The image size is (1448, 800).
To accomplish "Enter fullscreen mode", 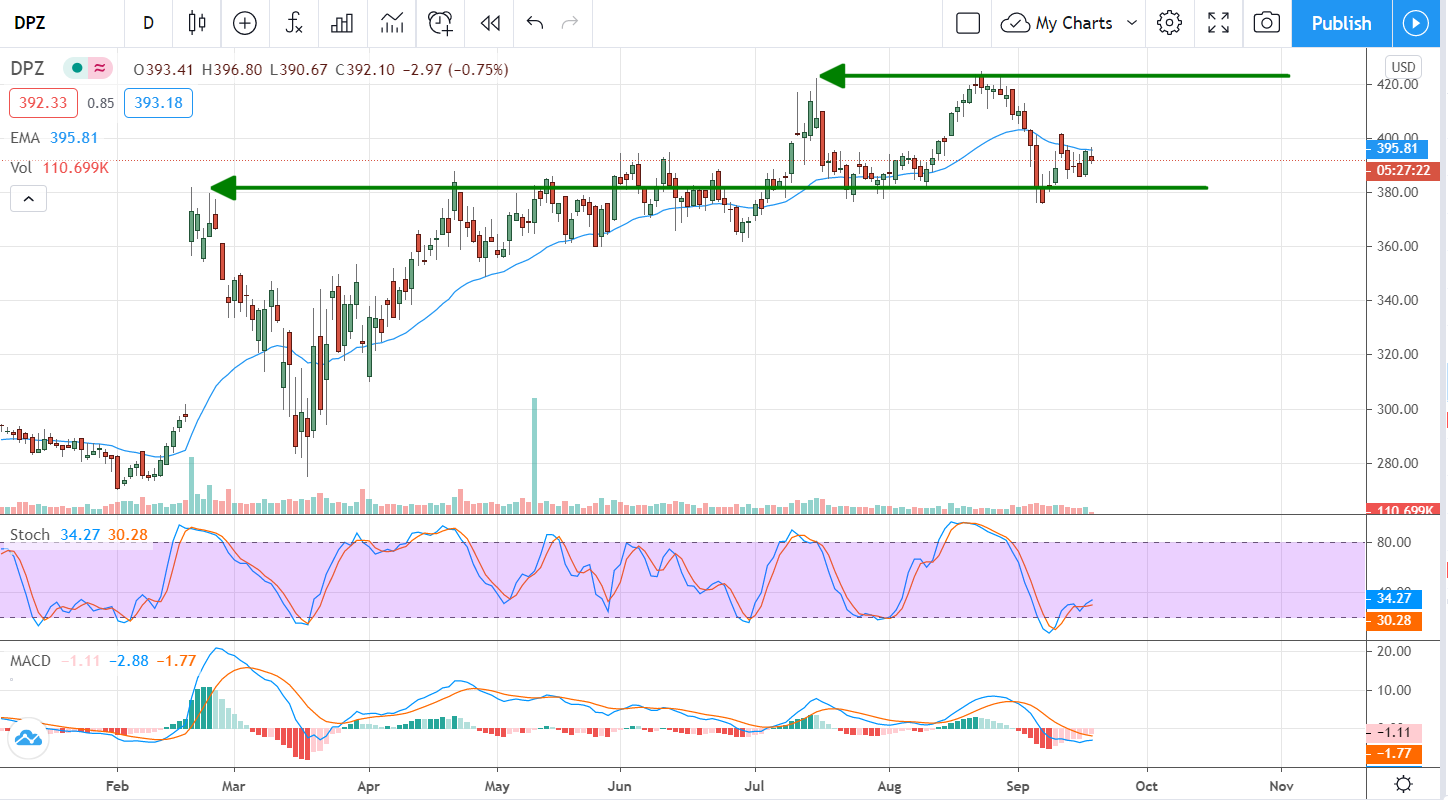I will click(1218, 23).
